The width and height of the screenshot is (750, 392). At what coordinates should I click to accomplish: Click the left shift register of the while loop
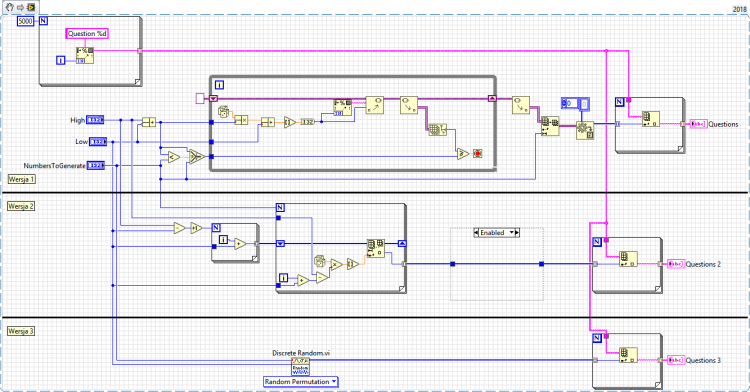tap(213, 98)
